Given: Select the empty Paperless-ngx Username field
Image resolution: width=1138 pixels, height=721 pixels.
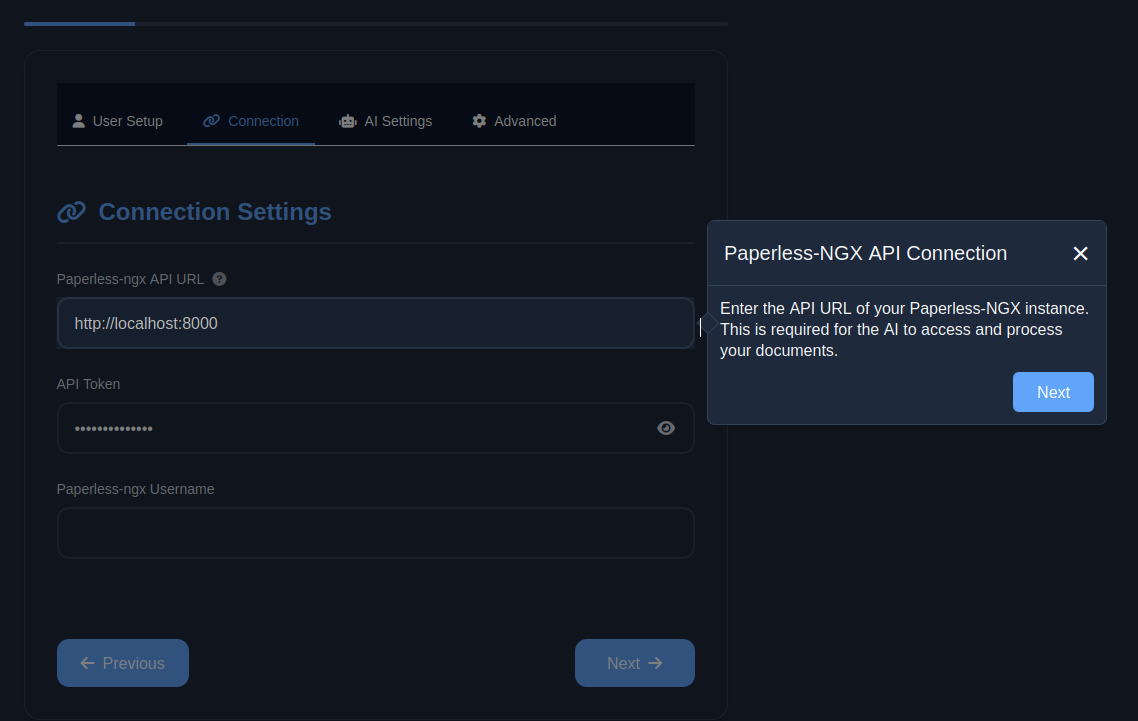Looking at the screenshot, I should tap(375, 533).
